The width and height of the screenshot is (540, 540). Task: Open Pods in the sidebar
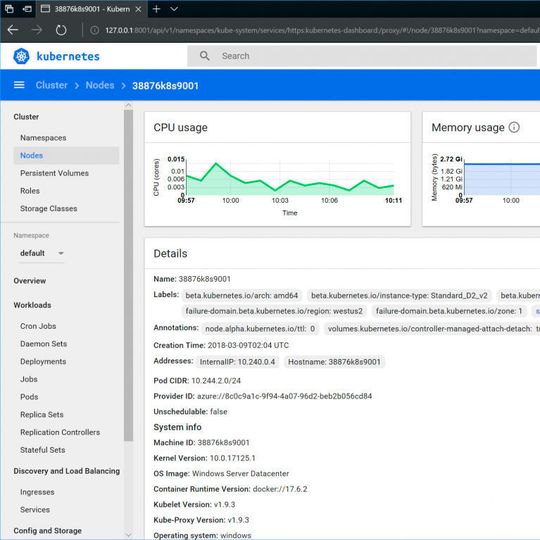pyautogui.click(x=29, y=397)
